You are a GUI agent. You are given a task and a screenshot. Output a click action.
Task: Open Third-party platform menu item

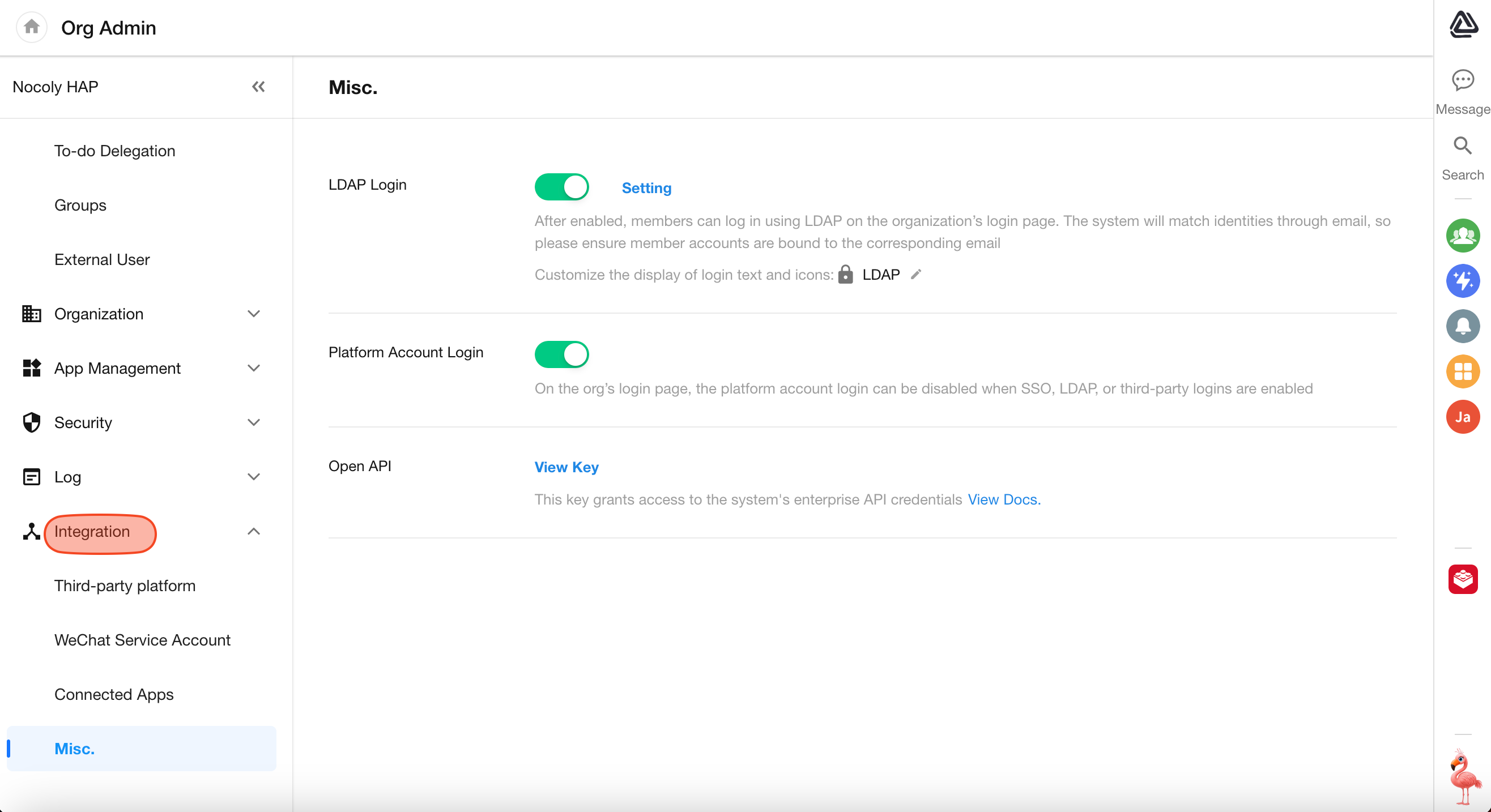click(x=125, y=586)
